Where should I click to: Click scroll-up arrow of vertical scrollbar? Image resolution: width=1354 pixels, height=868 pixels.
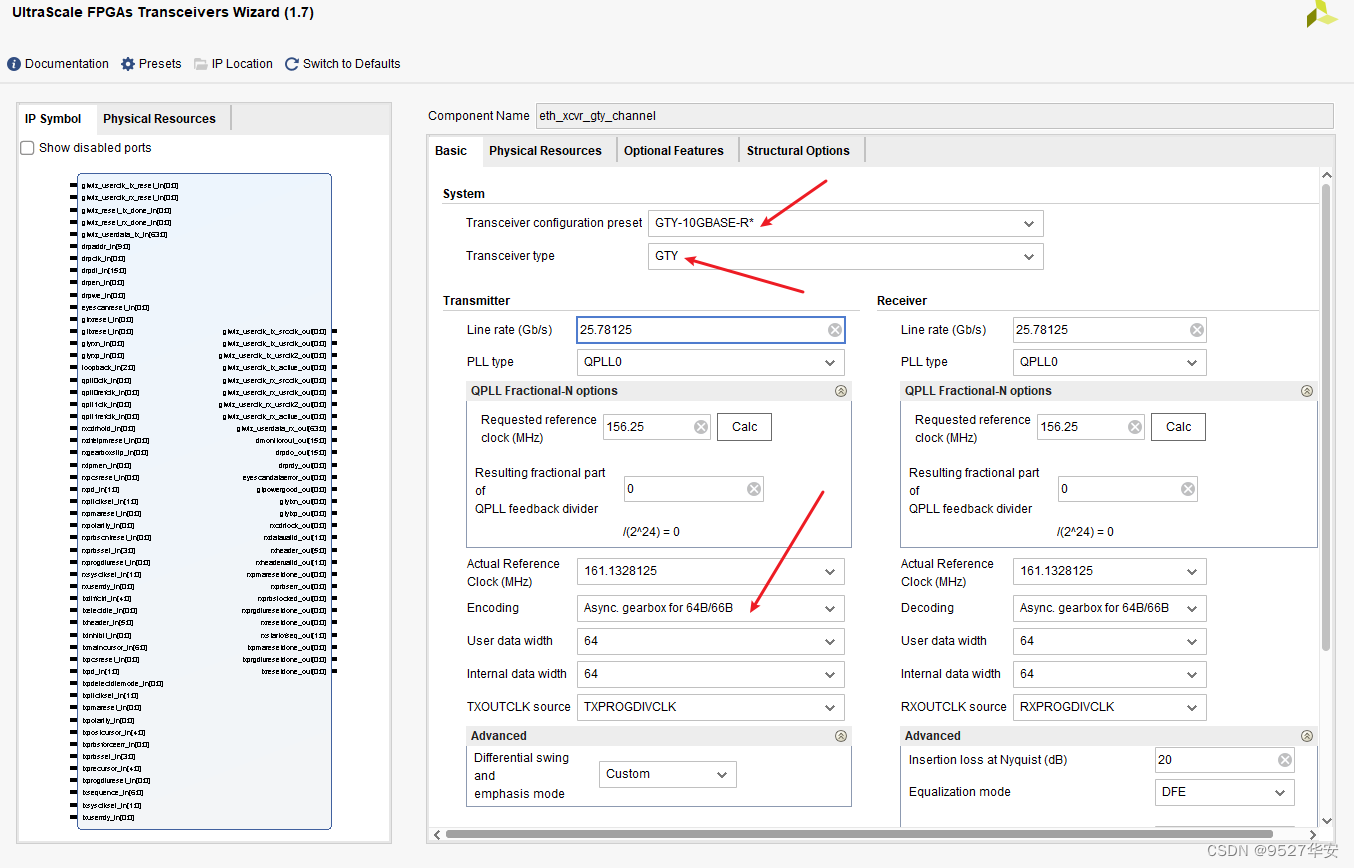1327,175
